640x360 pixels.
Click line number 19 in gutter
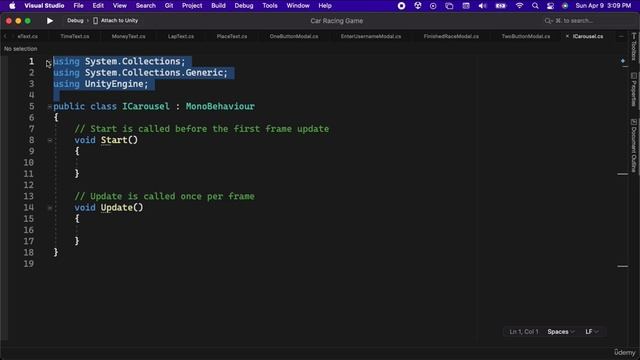point(29,264)
